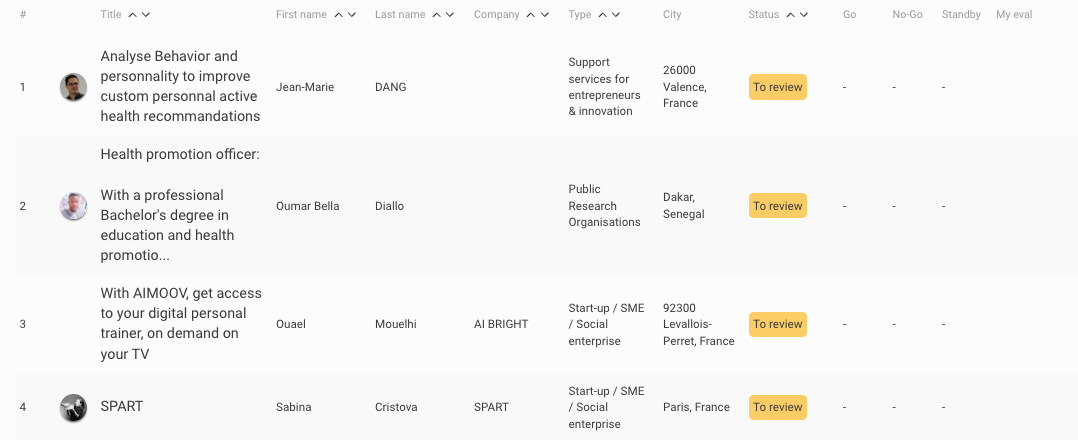
Task: Sort Type column descending with down arrow
Action: click(616, 14)
